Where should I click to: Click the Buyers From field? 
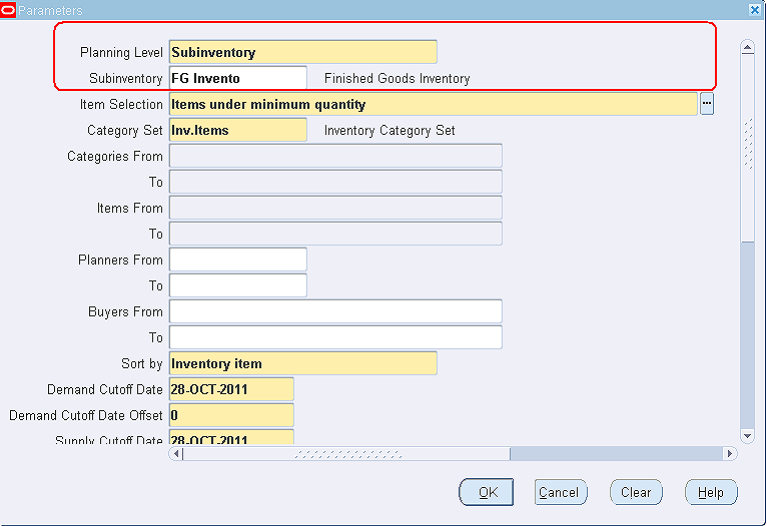click(336, 311)
